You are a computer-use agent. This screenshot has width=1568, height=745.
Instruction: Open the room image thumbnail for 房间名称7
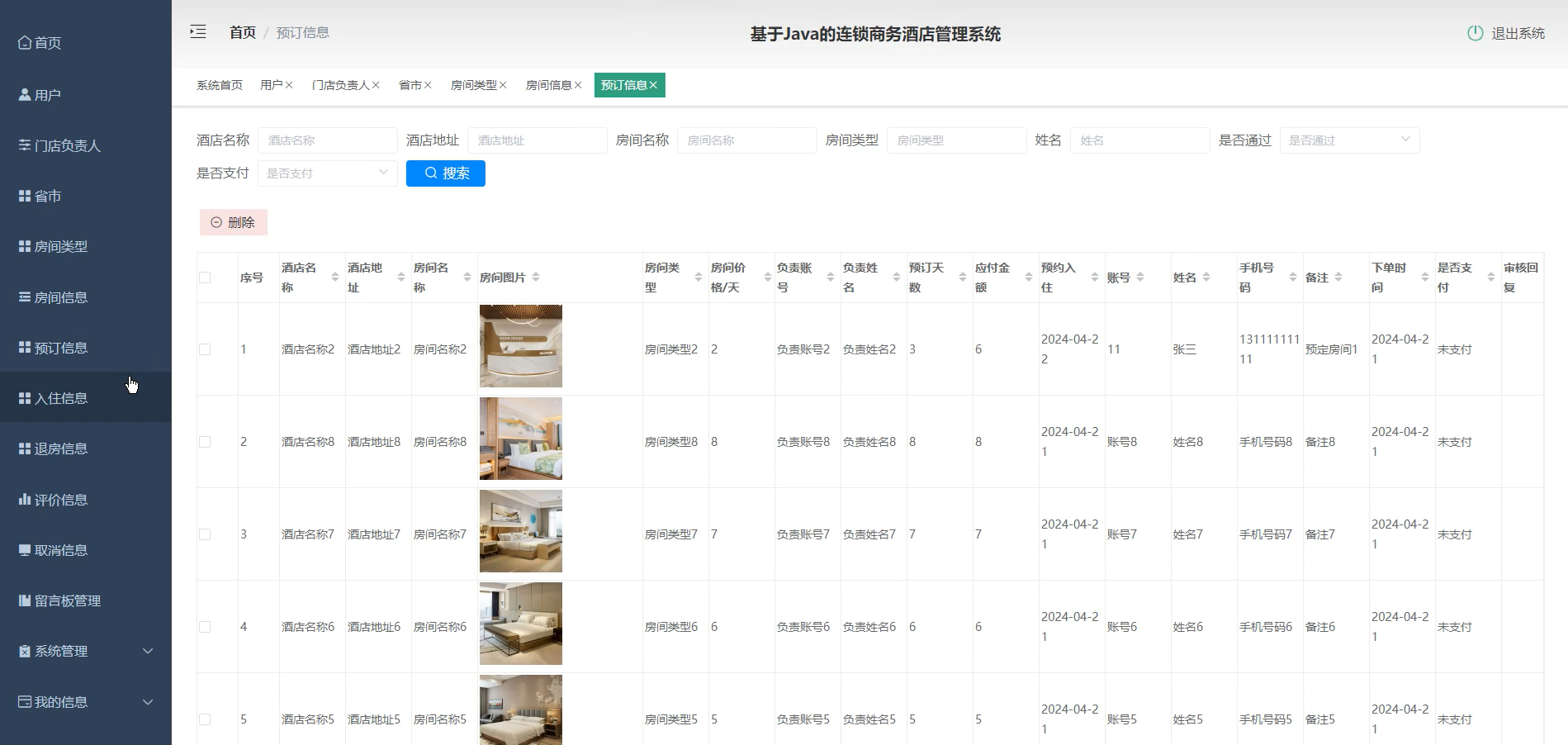tap(521, 531)
